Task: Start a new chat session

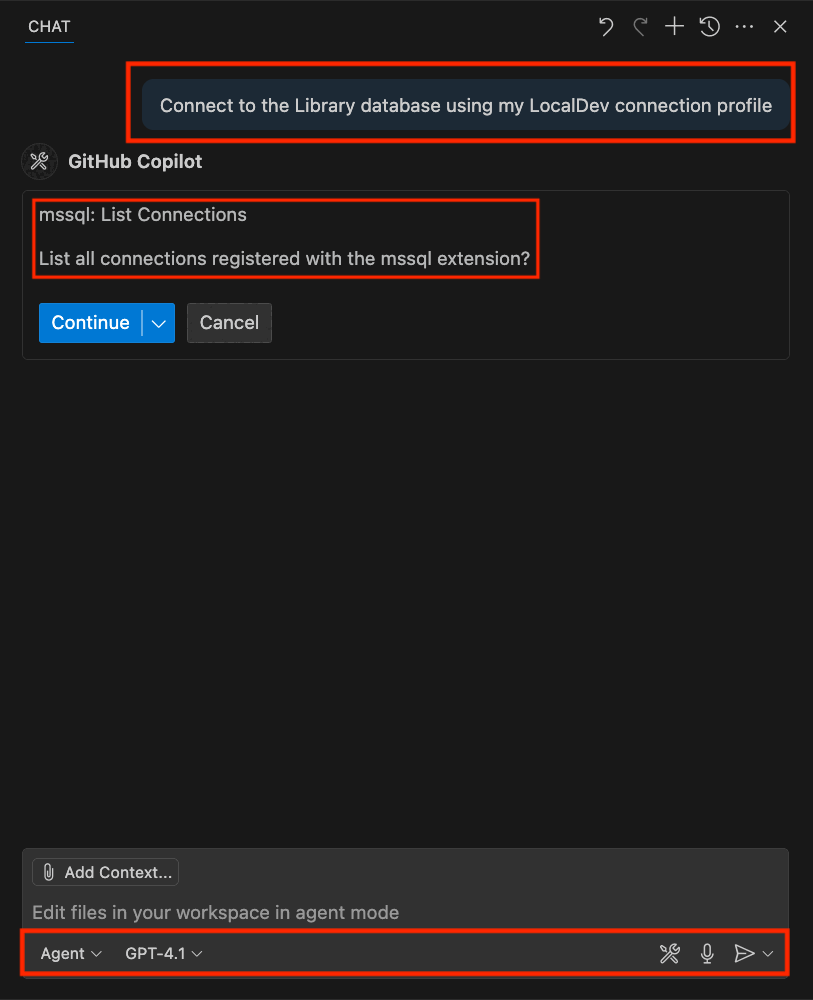Action: 674,27
